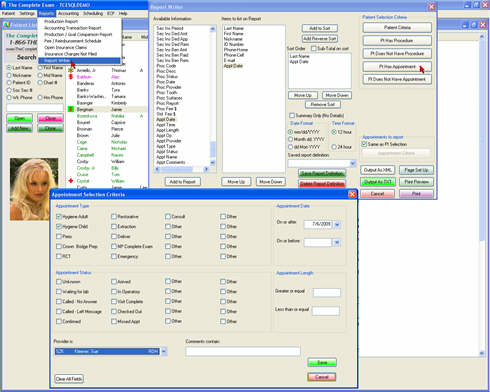The height and width of the screenshot is (392, 490).
Task: Click the orange Cancel button in the criteria dialog
Action: pos(322,377)
